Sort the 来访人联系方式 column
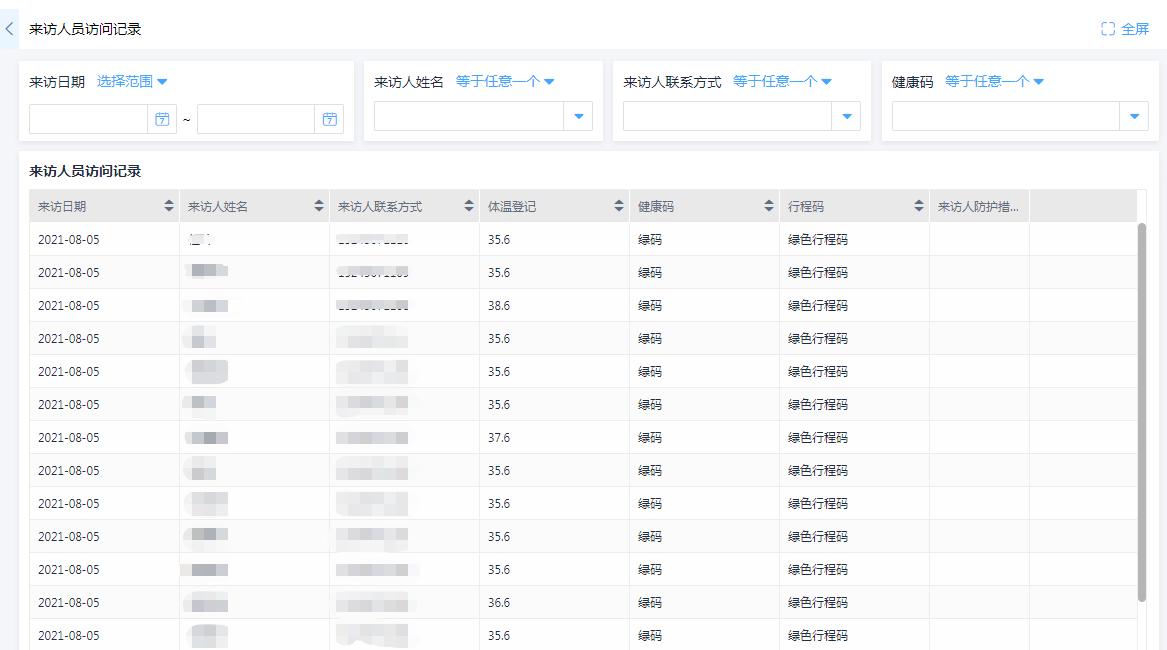This screenshot has width=1167, height=650. tap(467, 204)
